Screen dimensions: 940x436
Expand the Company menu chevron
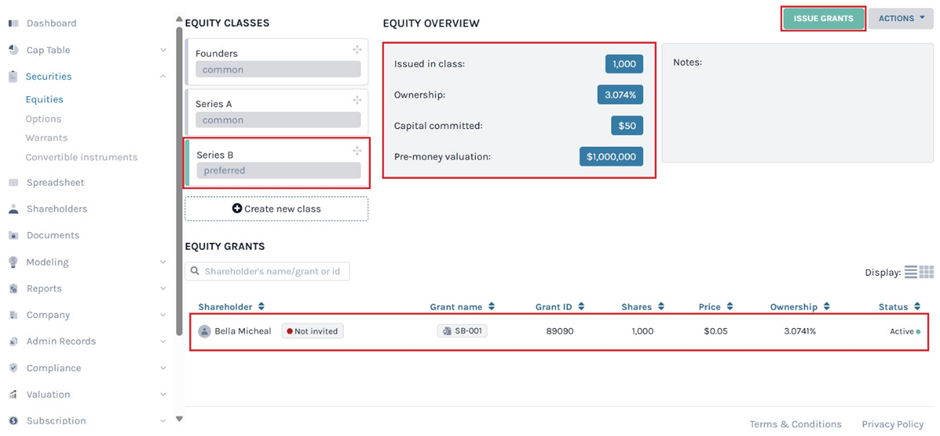[164, 315]
